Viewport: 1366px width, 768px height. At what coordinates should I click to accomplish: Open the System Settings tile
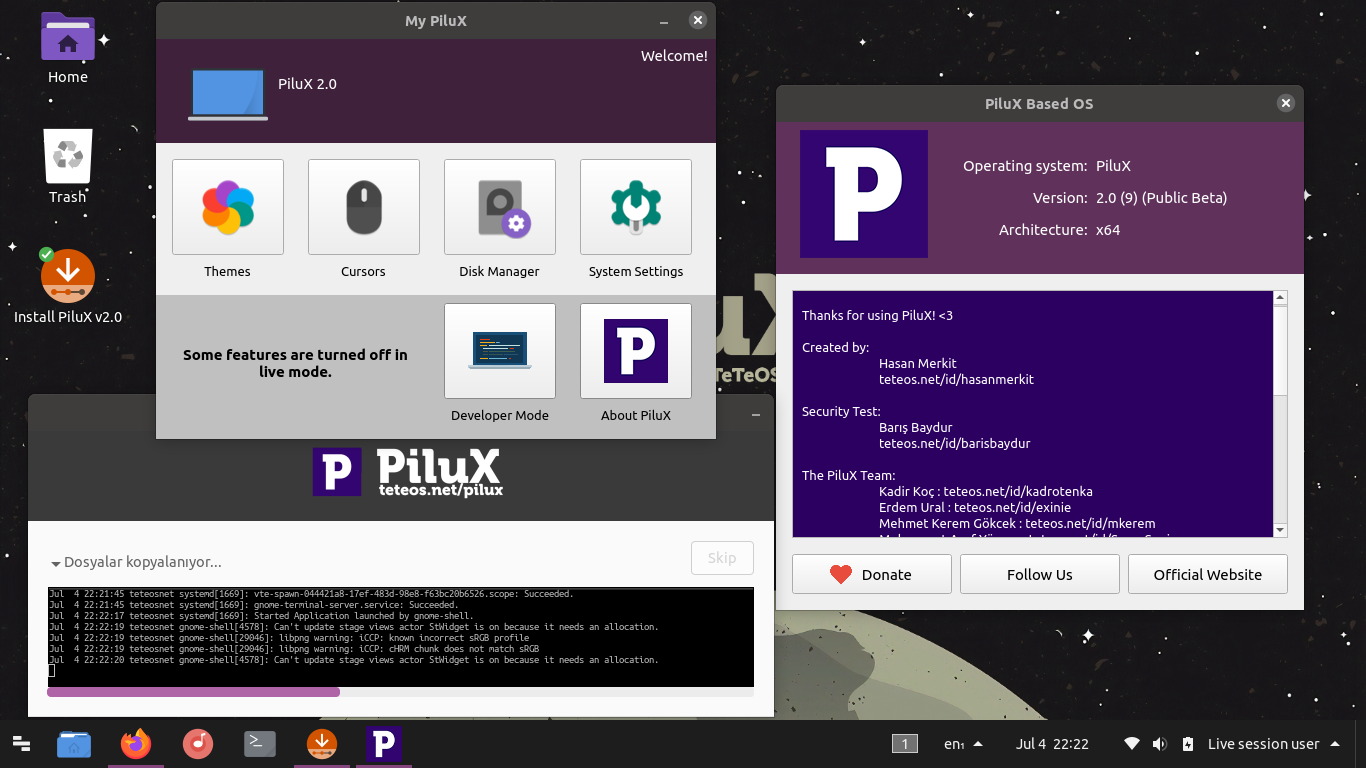(636, 207)
